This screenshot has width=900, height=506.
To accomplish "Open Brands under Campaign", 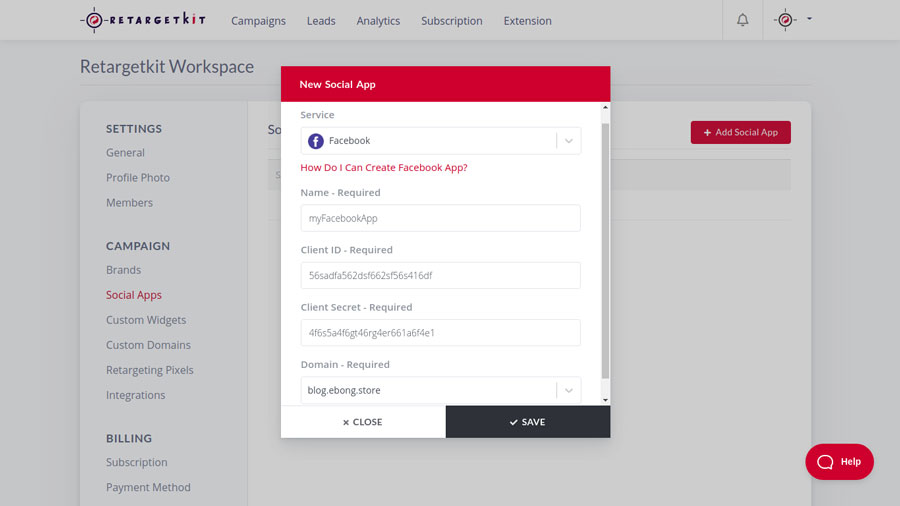I will [123, 270].
